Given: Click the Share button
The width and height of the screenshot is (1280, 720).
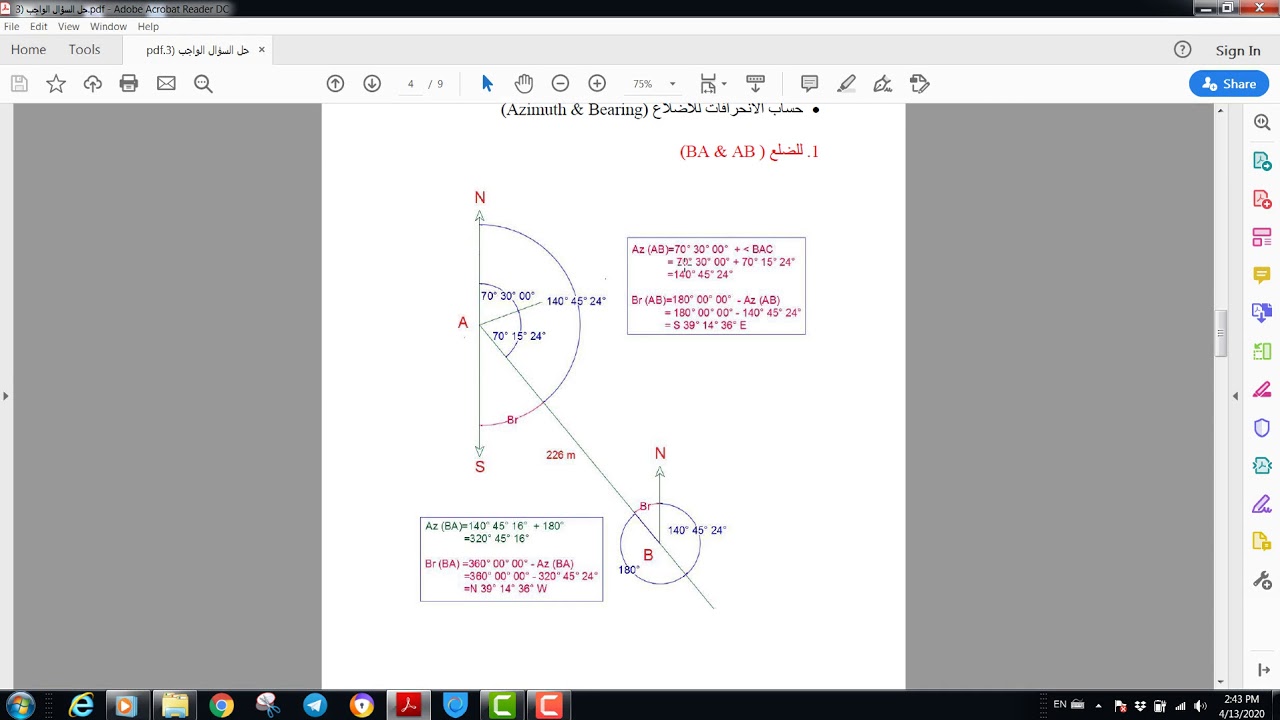Looking at the screenshot, I should (x=1229, y=84).
